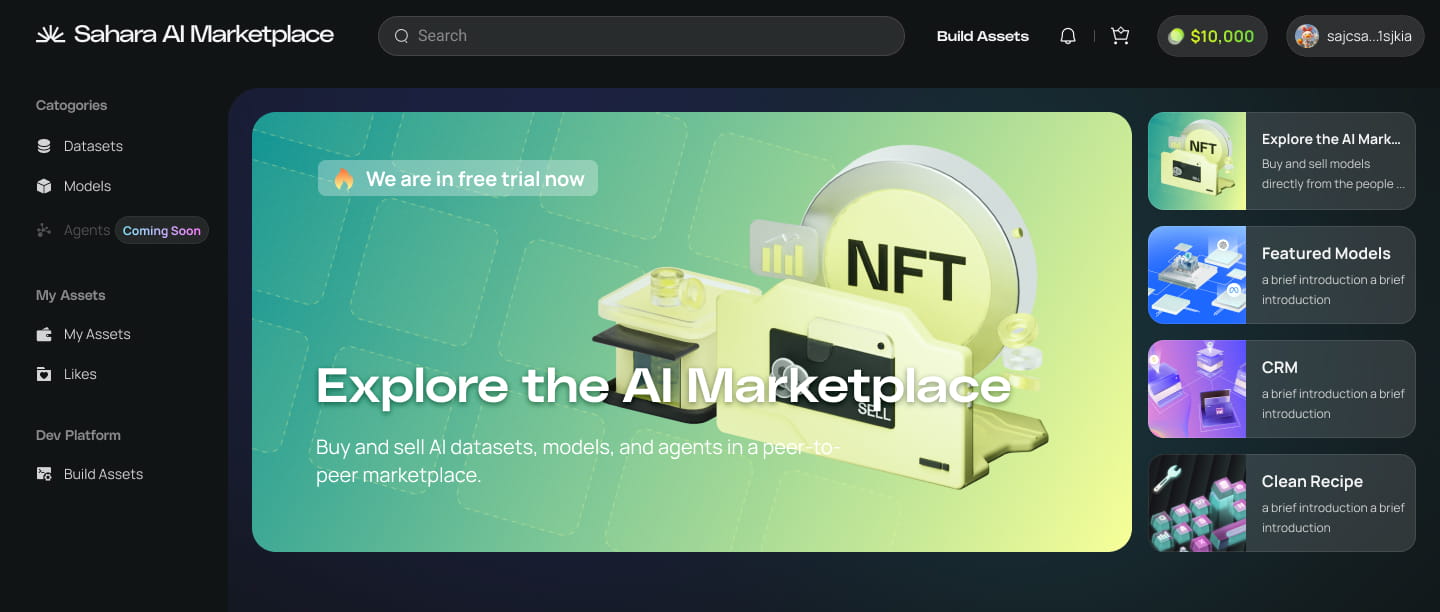This screenshot has height=612, width=1440.
Task: Click the Datasets stack icon
Action: (x=44, y=146)
